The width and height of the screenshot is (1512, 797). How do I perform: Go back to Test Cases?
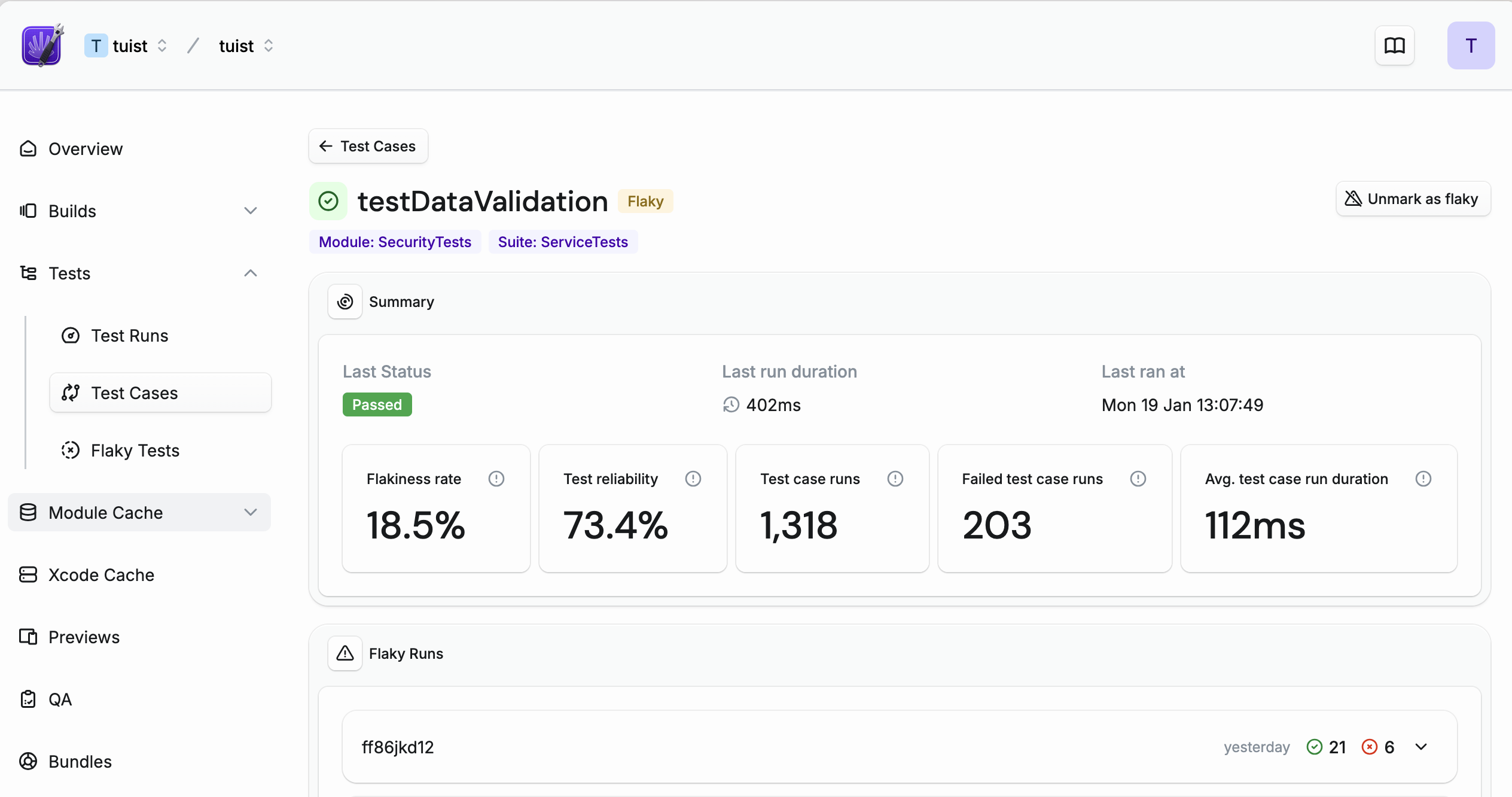click(x=368, y=146)
